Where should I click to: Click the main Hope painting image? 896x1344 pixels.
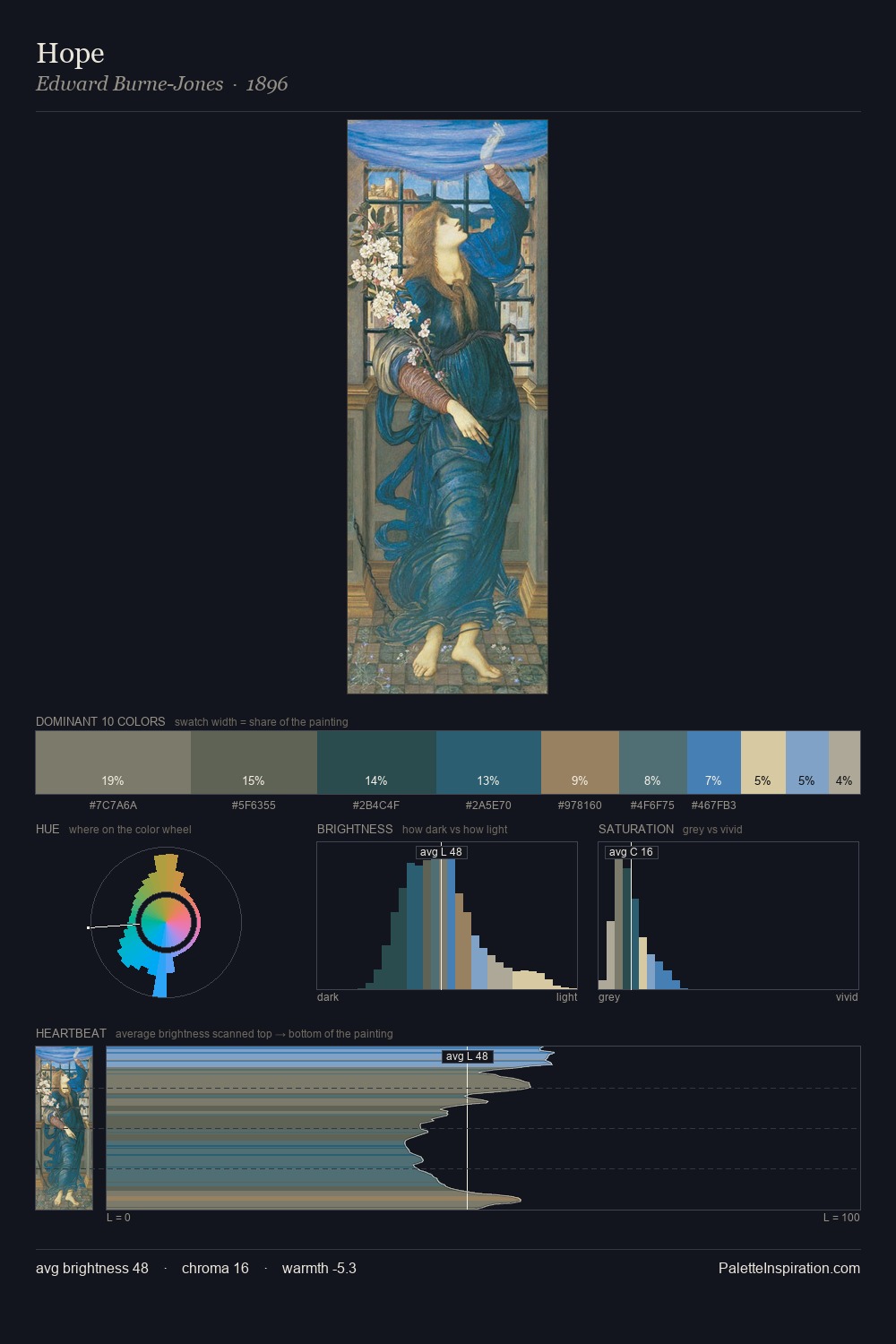point(447,407)
